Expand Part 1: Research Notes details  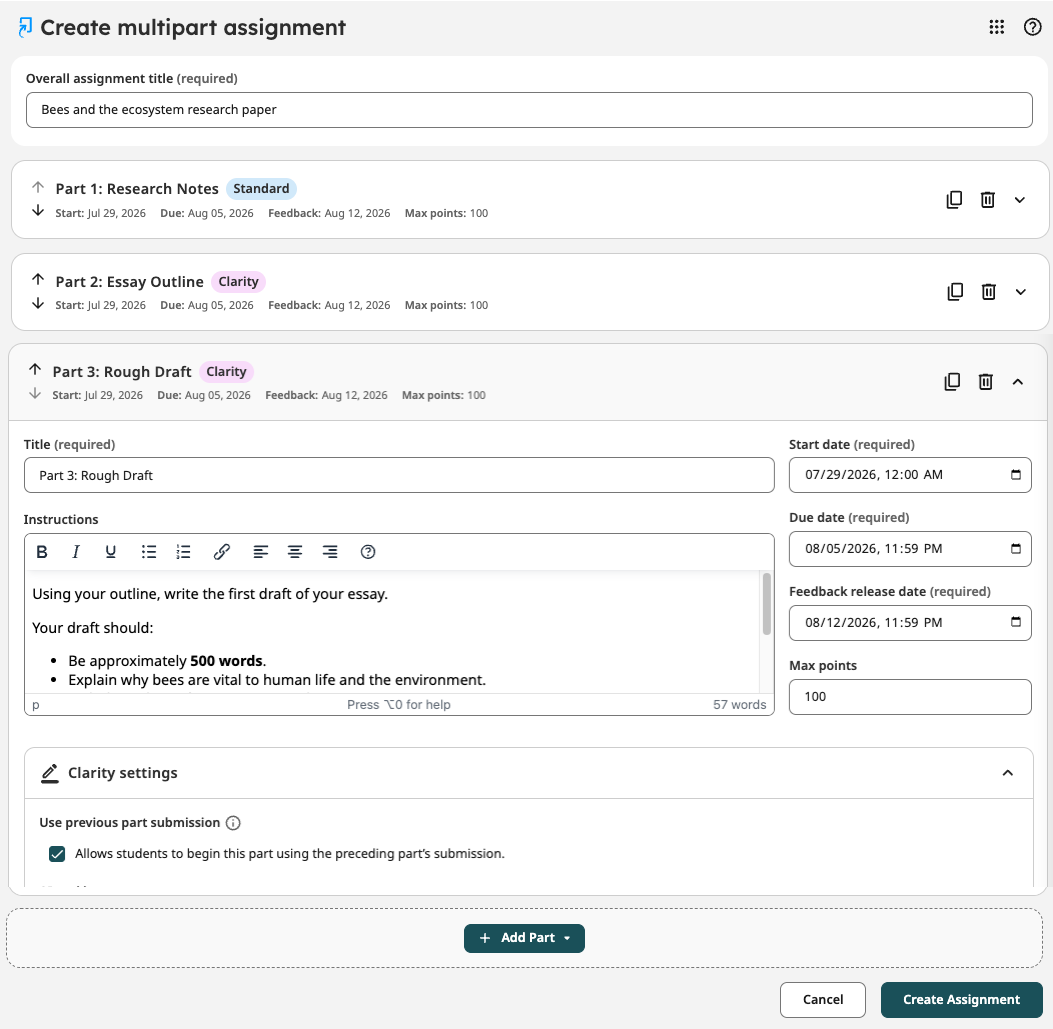[1019, 199]
